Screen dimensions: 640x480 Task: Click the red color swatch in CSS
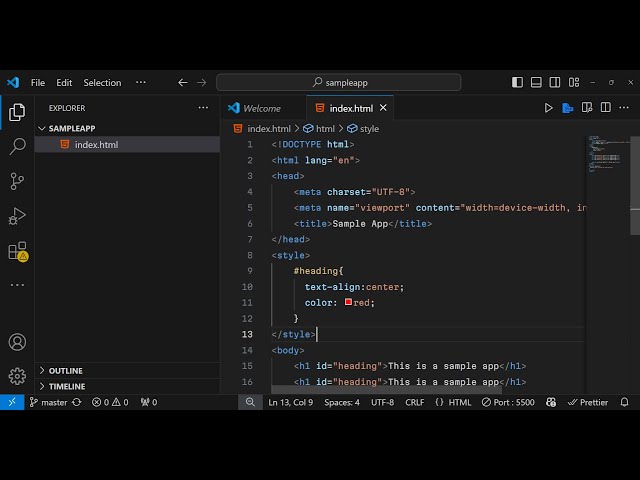[348, 302]
